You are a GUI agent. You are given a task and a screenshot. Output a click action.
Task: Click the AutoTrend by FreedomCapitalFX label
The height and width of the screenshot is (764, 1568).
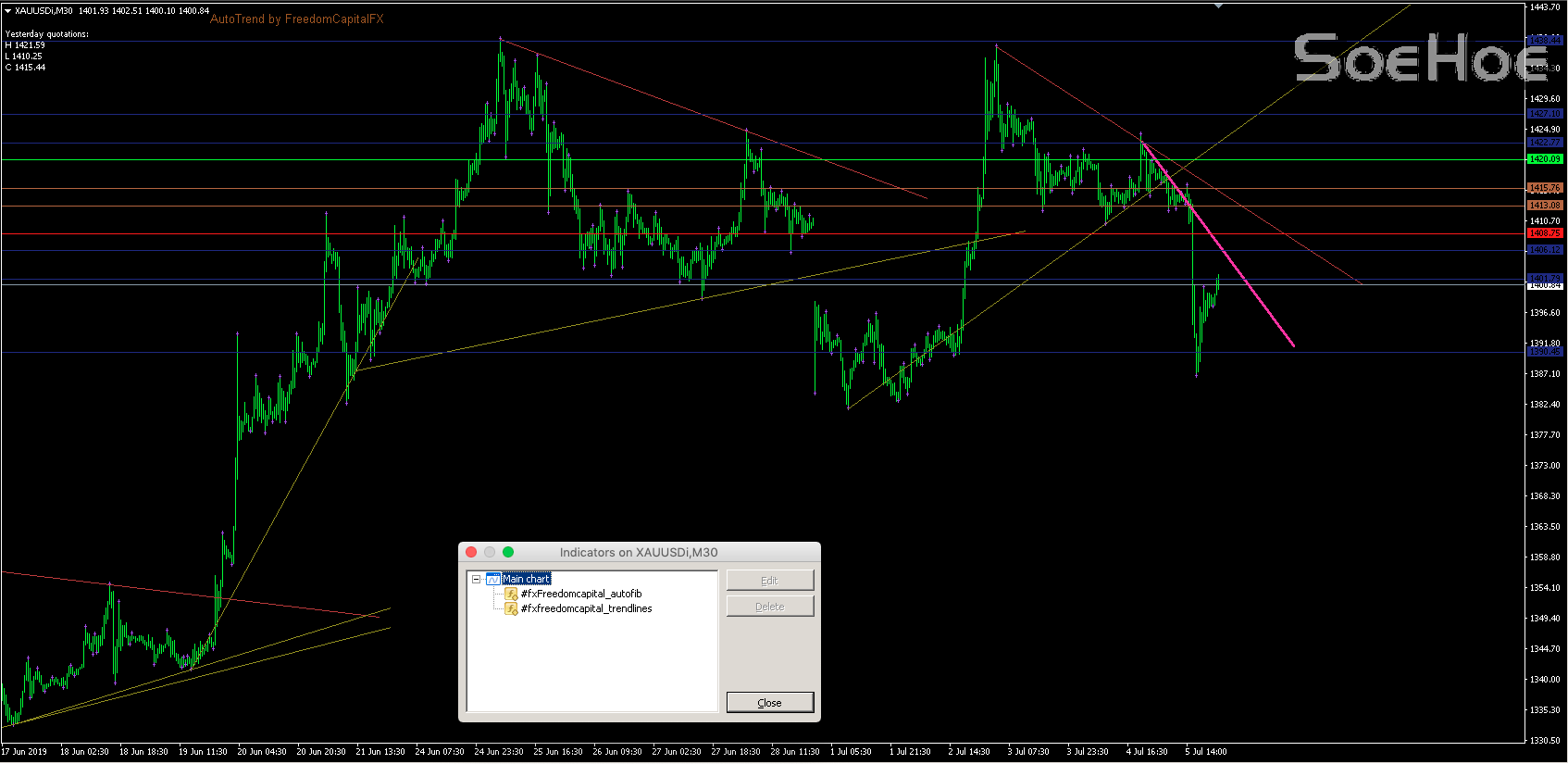(x=296, y=19)
